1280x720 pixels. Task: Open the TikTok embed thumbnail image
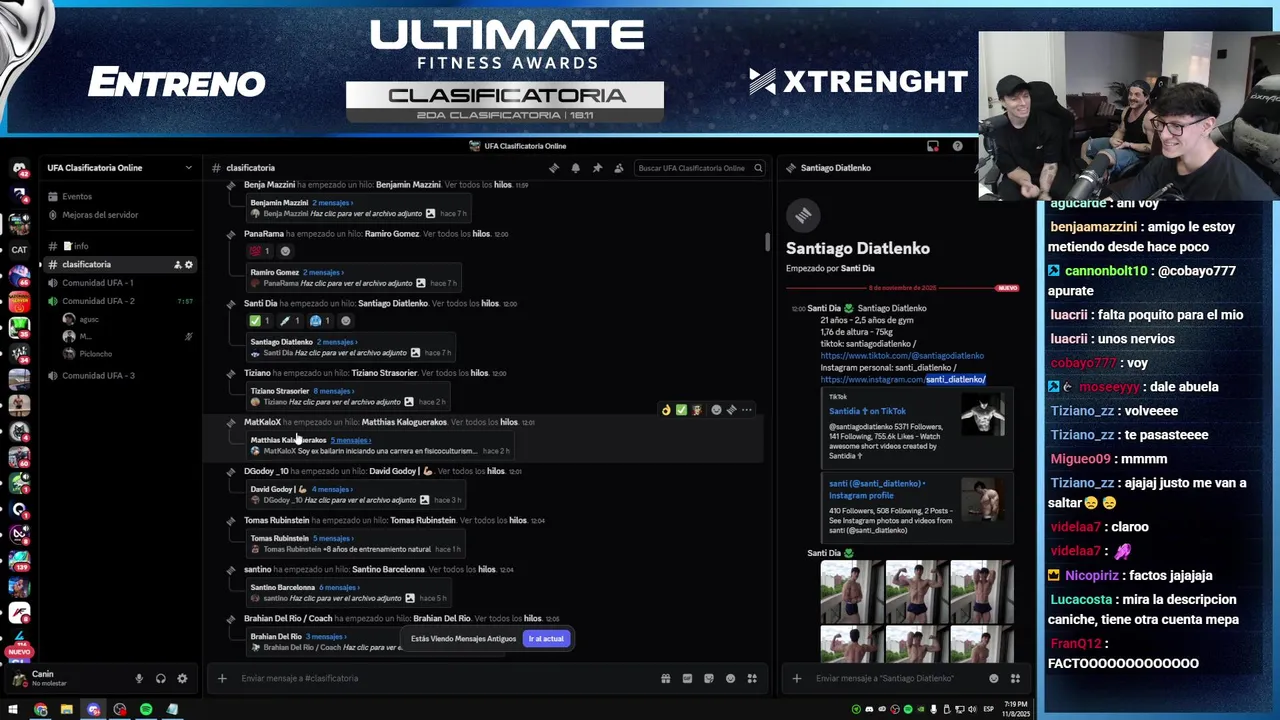pyautogui.click(x=982, y=415)
